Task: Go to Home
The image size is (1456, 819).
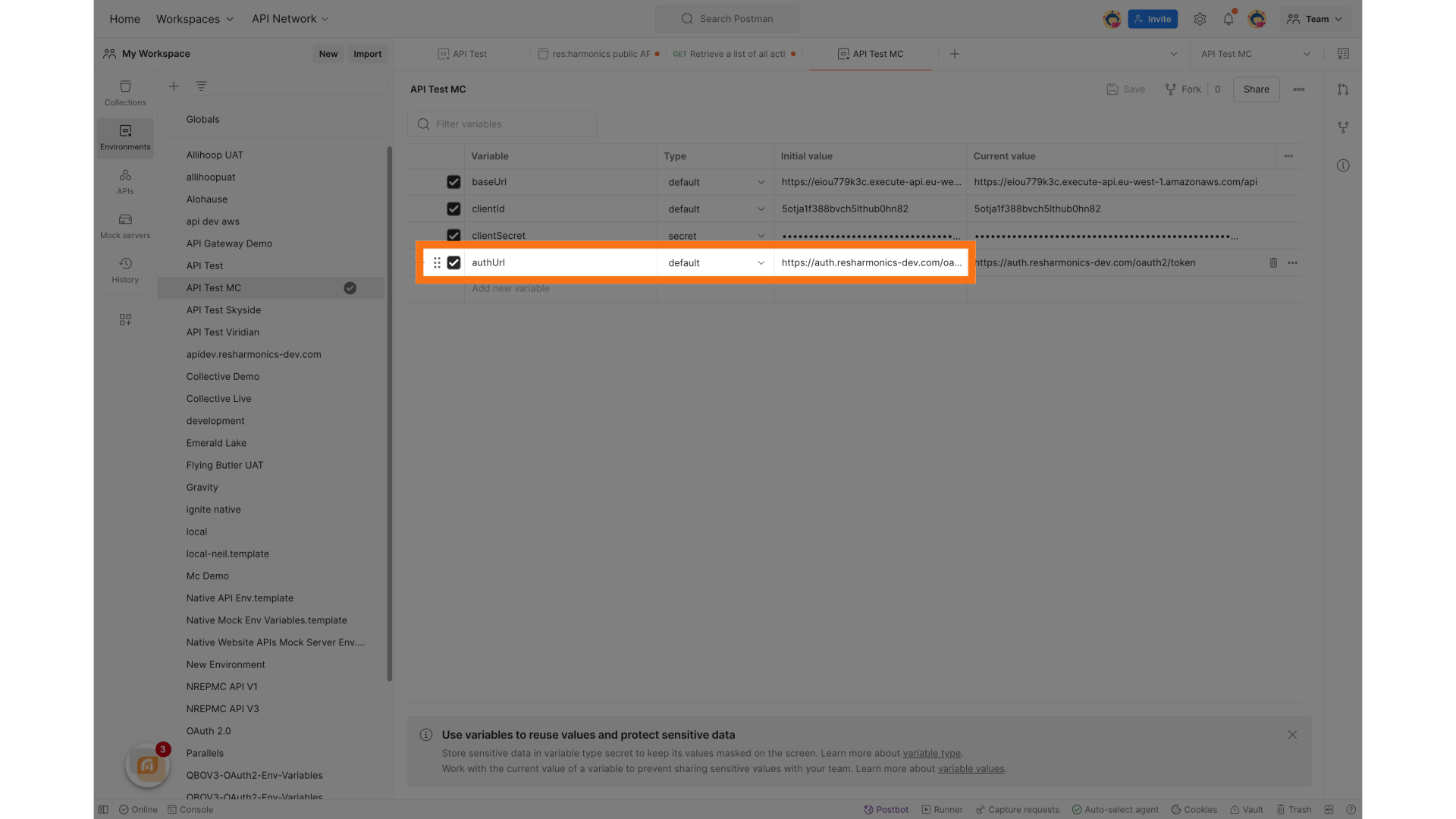Action: (x=124, y=19)
